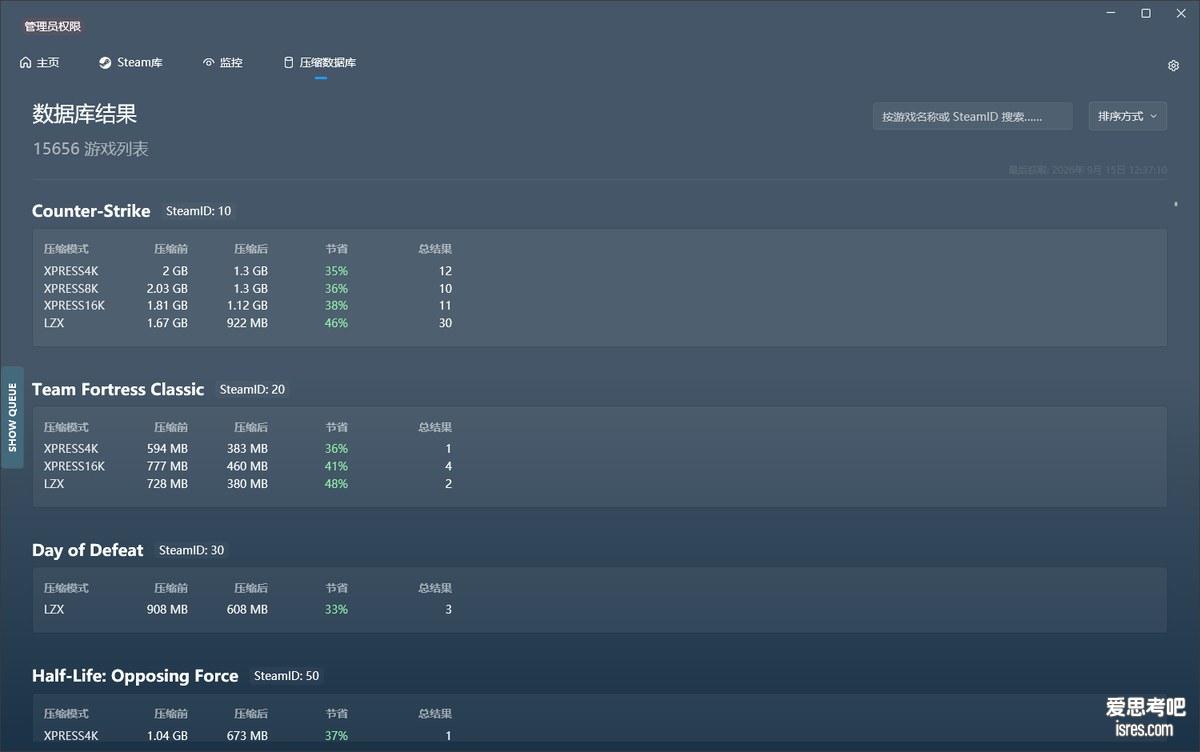Viewport: 1200px width, 752px height.
Task: Click the 1.04 GB value under Opposing Force
Action: tap(167, 735)
